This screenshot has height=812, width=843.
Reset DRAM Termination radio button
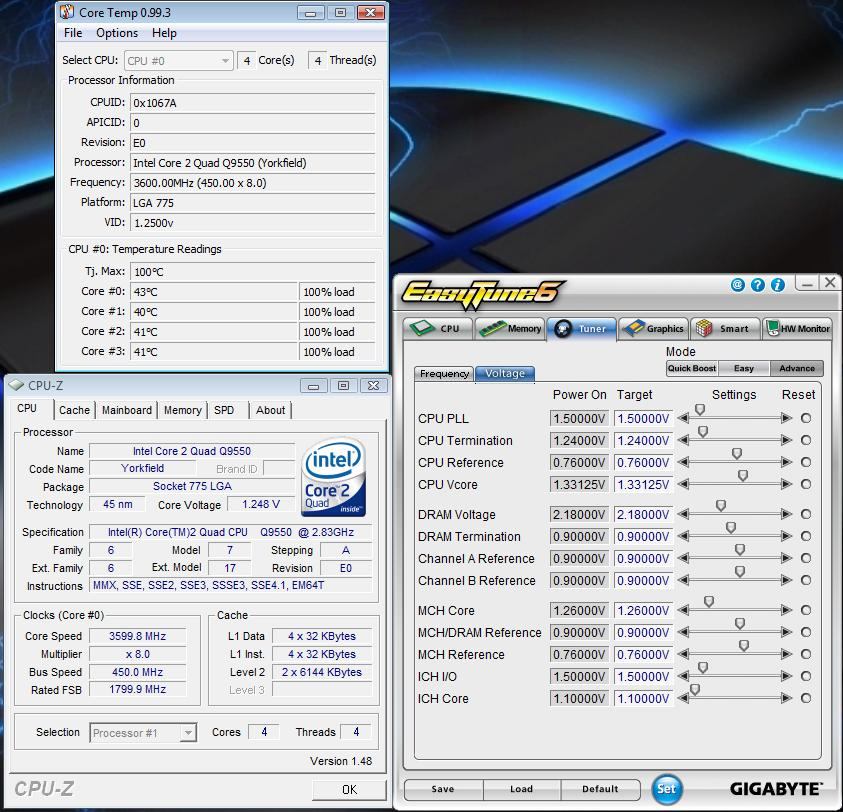806,537
